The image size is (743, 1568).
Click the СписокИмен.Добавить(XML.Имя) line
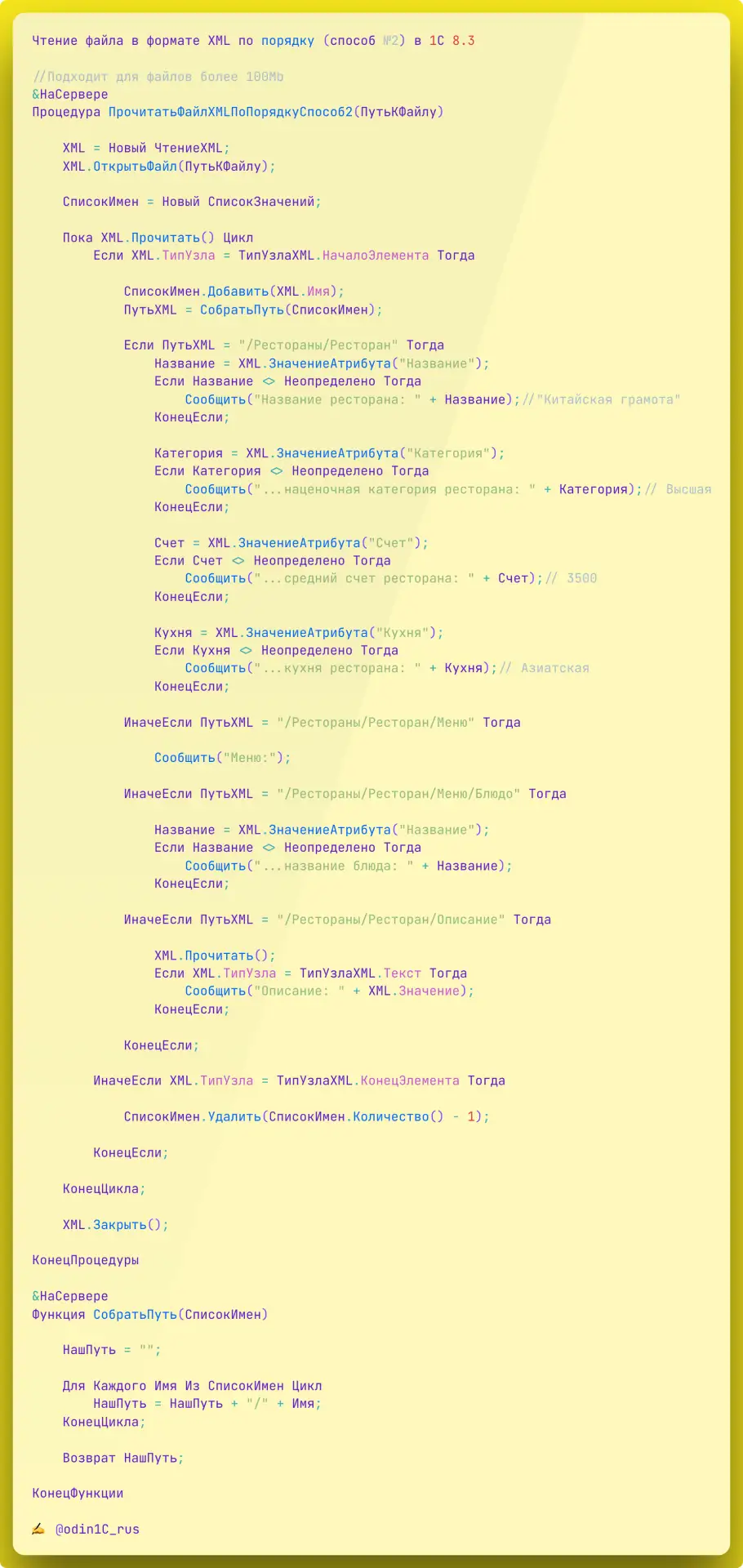pyautogui.click(x=234, y=292)
